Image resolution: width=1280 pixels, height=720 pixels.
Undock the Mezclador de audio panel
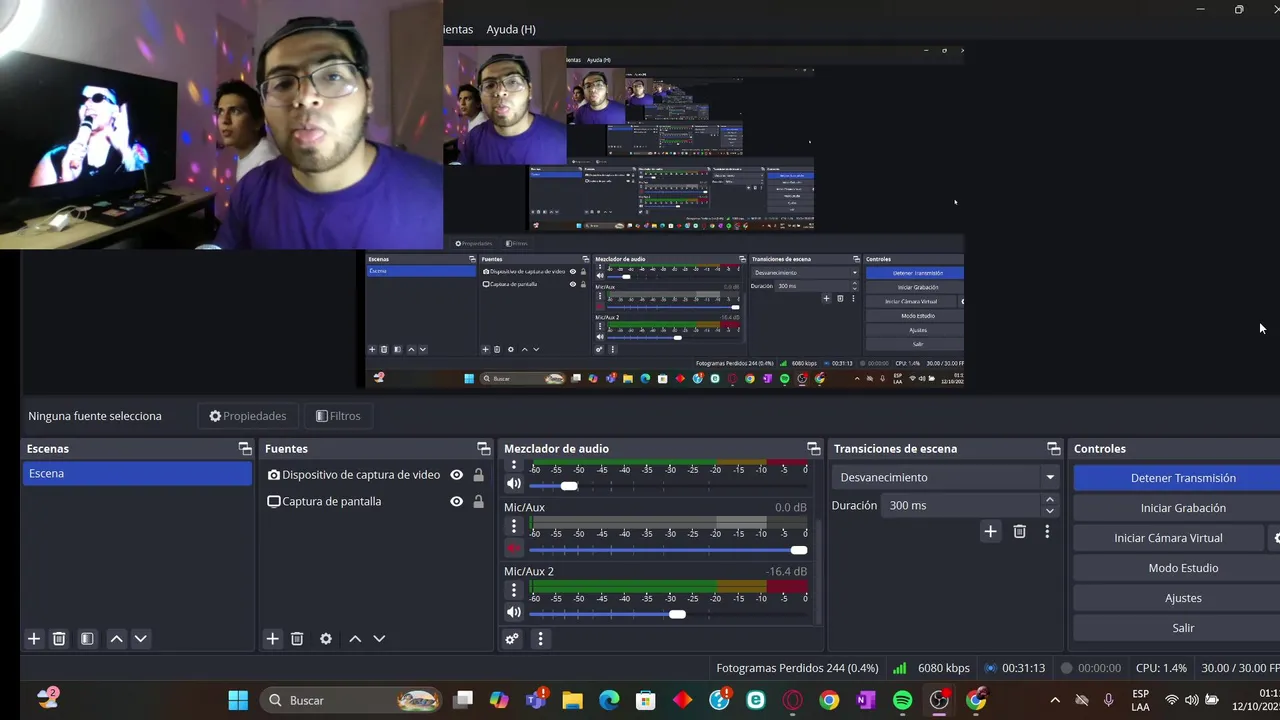pyautogui.click(x=813, y=448)
